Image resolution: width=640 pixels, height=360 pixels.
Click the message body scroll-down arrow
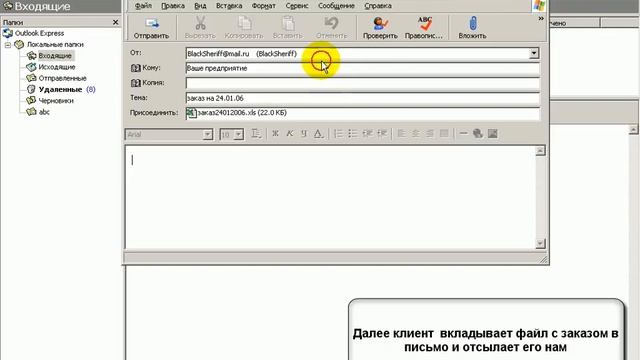click(540, 243)
